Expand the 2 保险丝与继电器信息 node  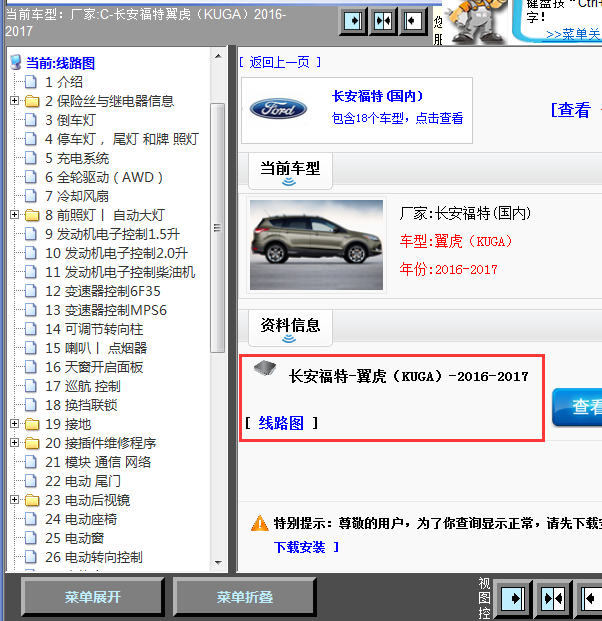(14, 101)
